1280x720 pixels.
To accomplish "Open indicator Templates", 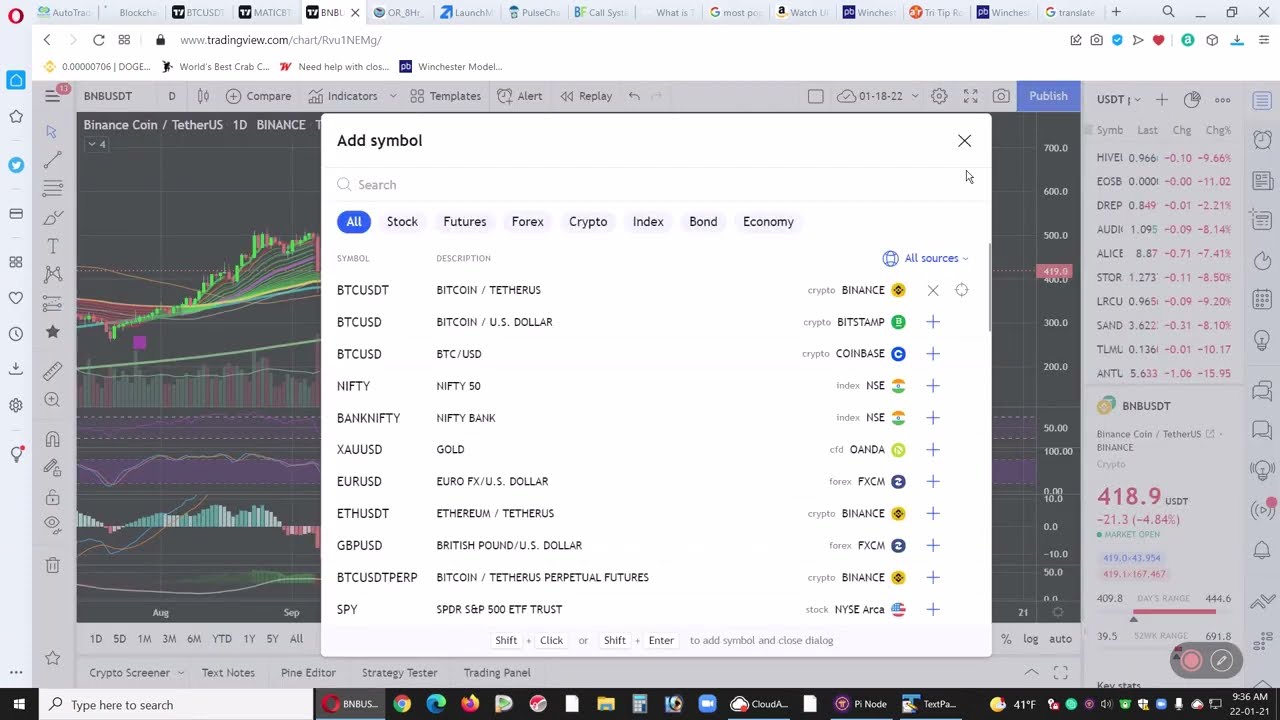I will point(445,96).
